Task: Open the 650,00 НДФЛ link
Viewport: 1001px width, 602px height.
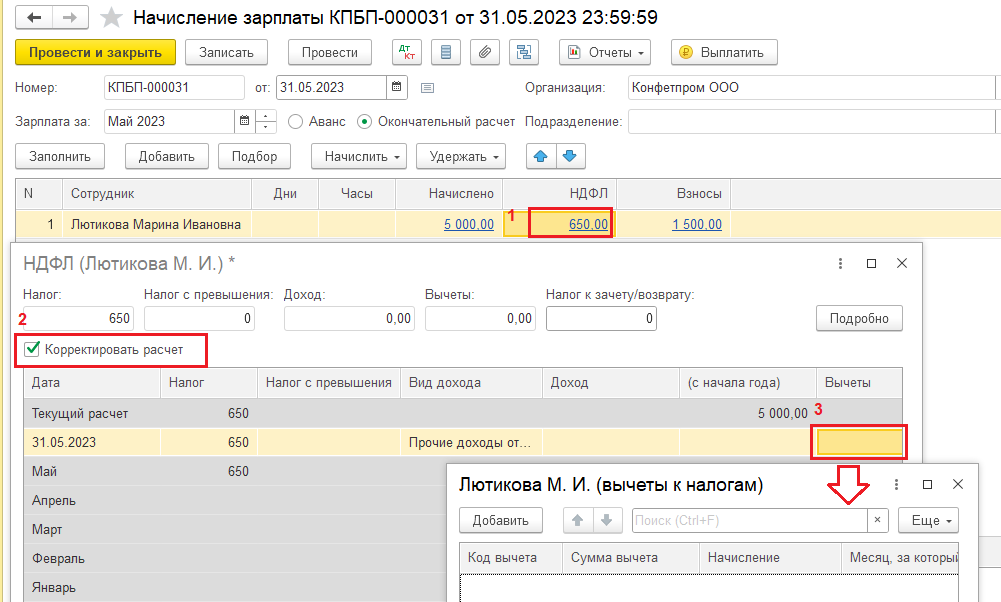Action: click(x=588, y=225)
